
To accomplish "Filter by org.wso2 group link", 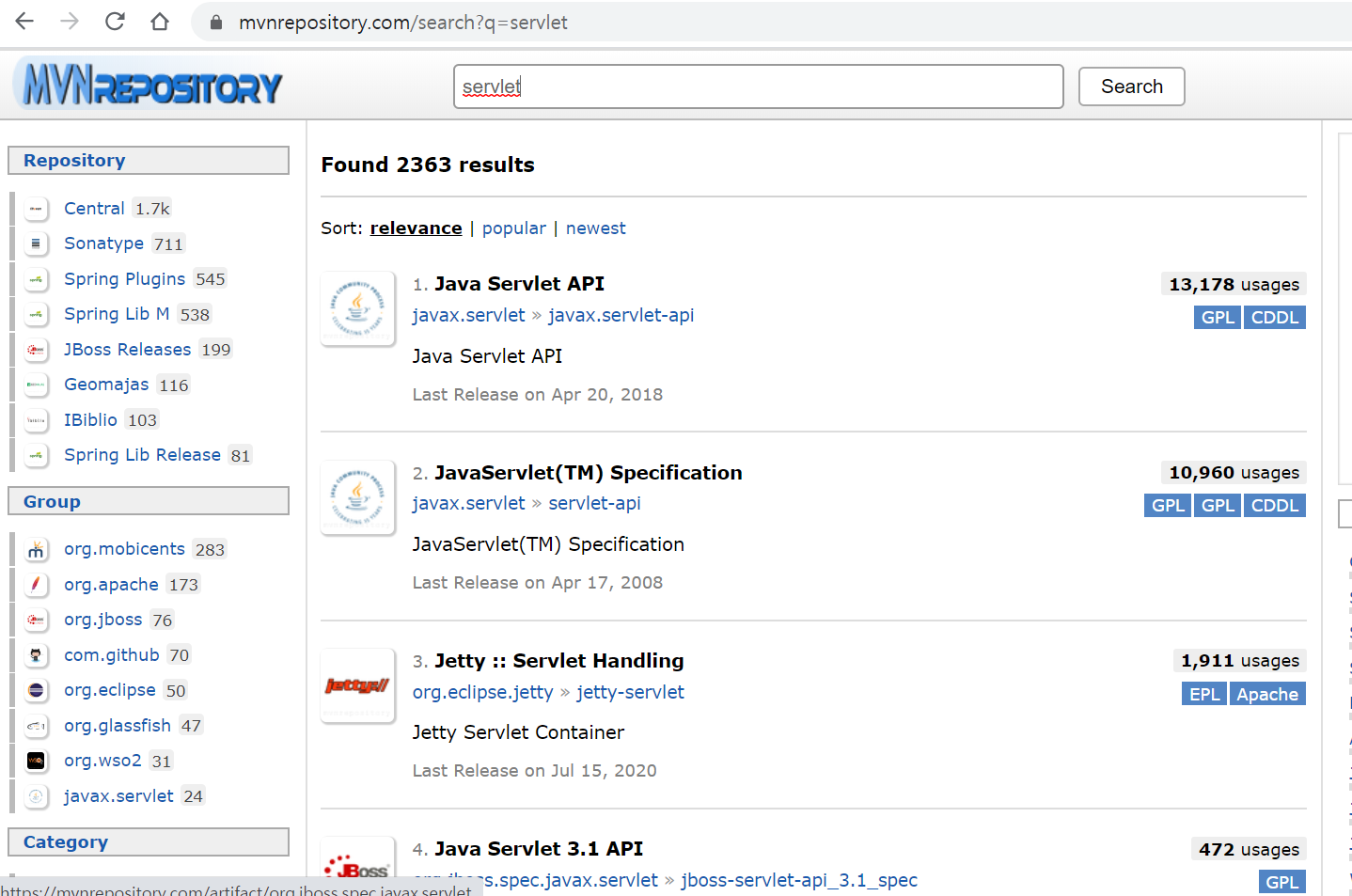I will tap(102, 761).
